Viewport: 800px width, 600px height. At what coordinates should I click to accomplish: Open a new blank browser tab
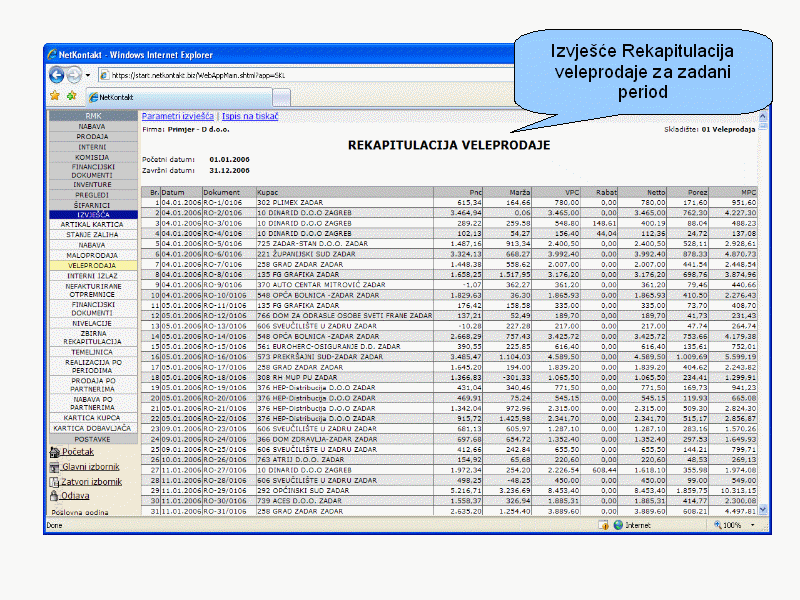click(x=281, y=97)
